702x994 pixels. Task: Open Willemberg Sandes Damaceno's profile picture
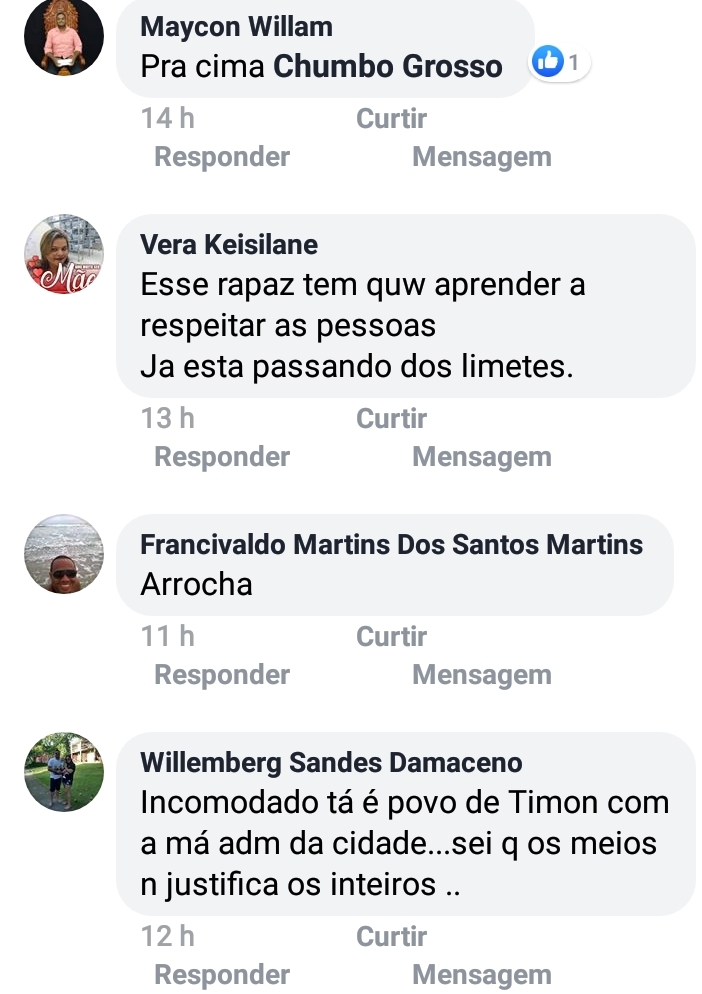click(64, 771)
